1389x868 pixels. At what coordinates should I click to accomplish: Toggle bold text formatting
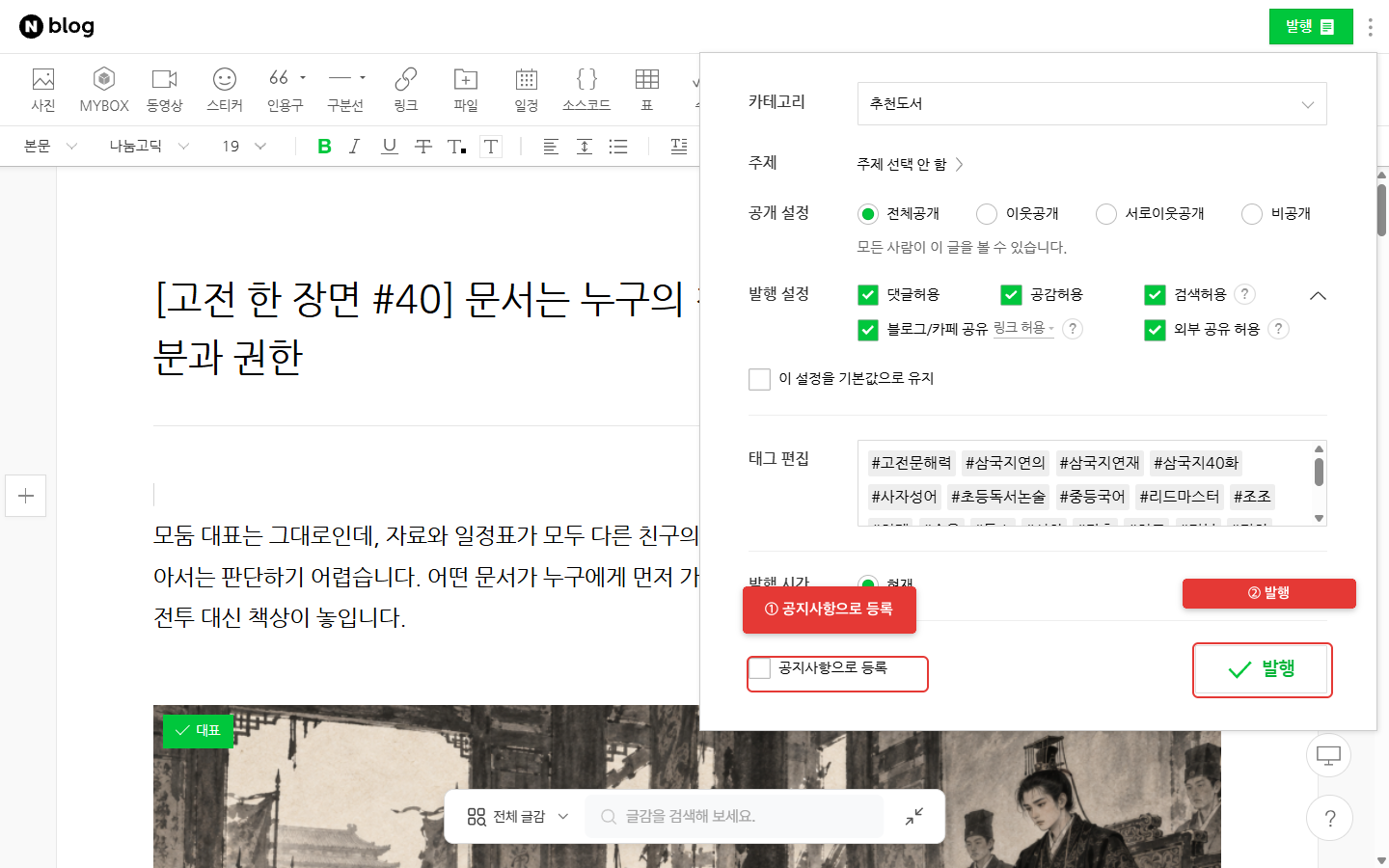(324, 147)
